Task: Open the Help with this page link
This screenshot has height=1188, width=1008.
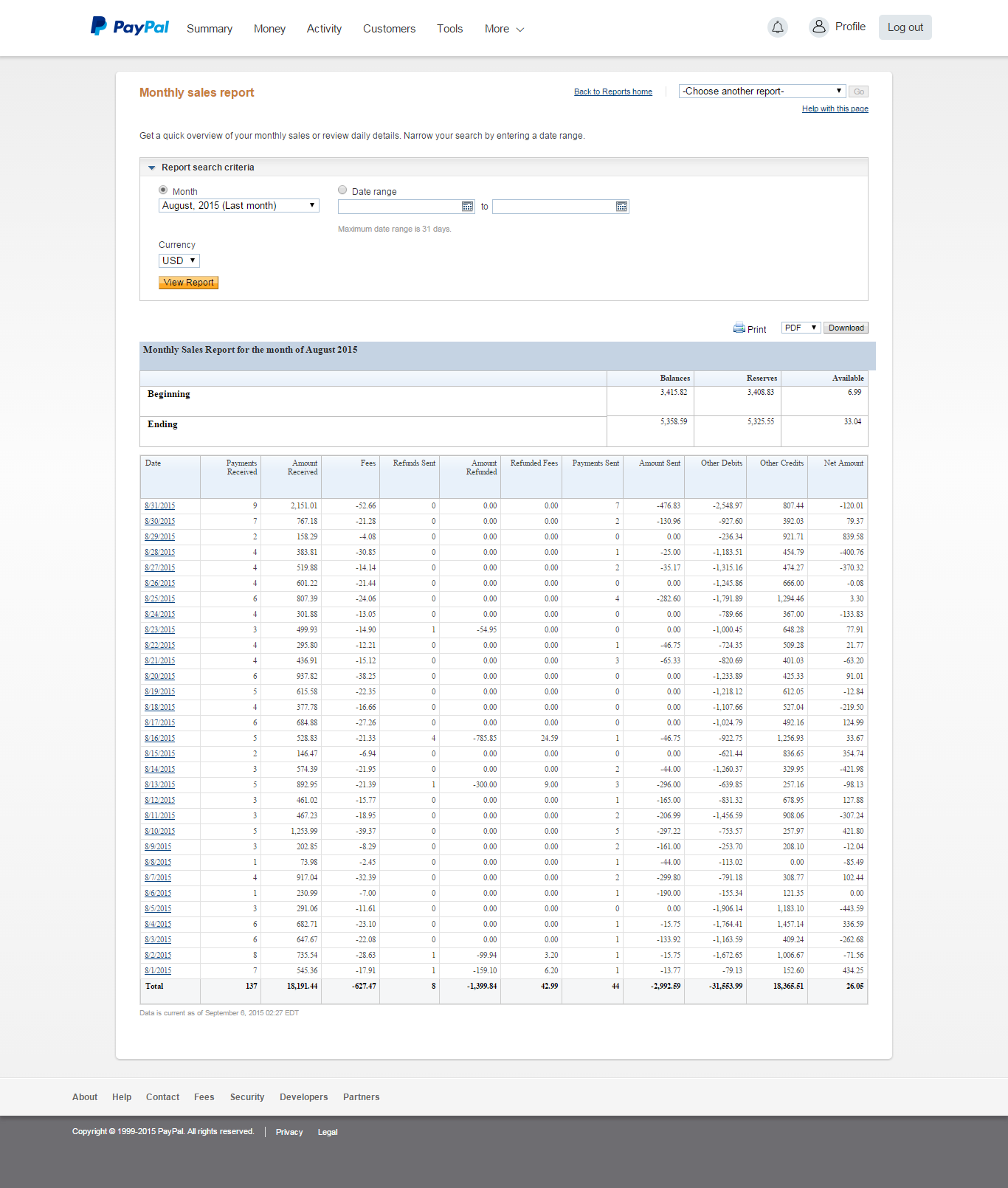Action: [835, 109]
